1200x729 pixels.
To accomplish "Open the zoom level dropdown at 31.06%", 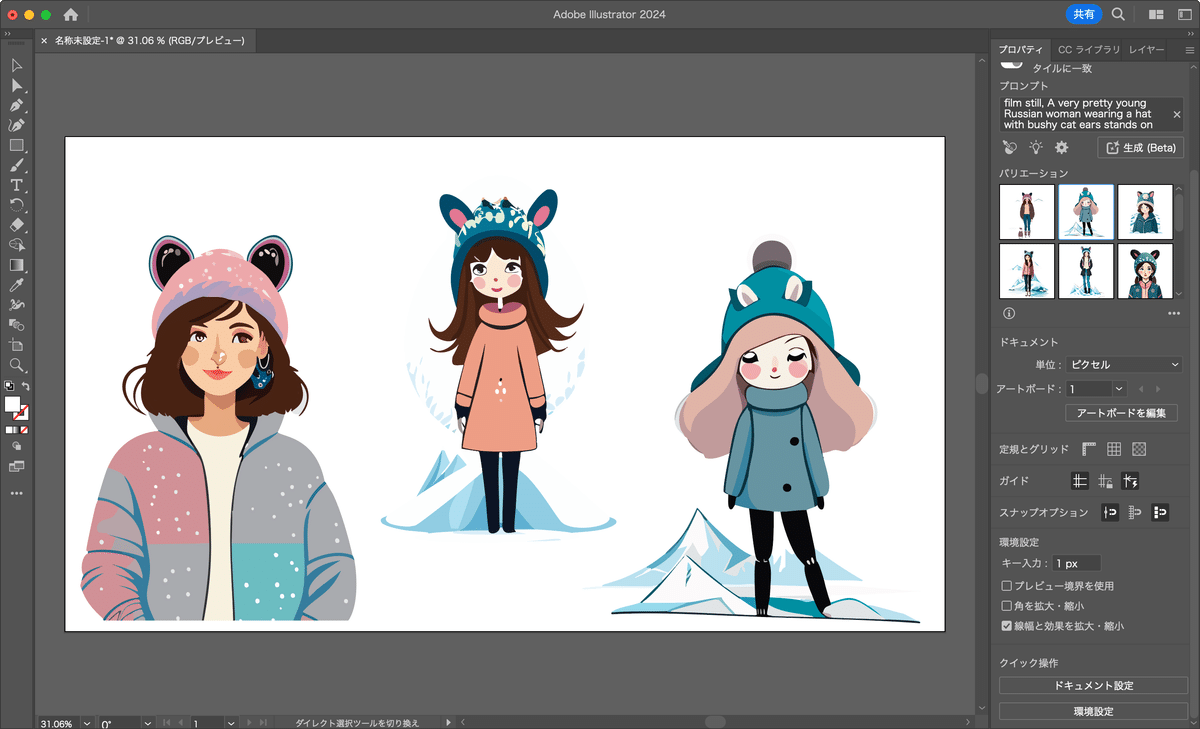I will pos(87,722).
